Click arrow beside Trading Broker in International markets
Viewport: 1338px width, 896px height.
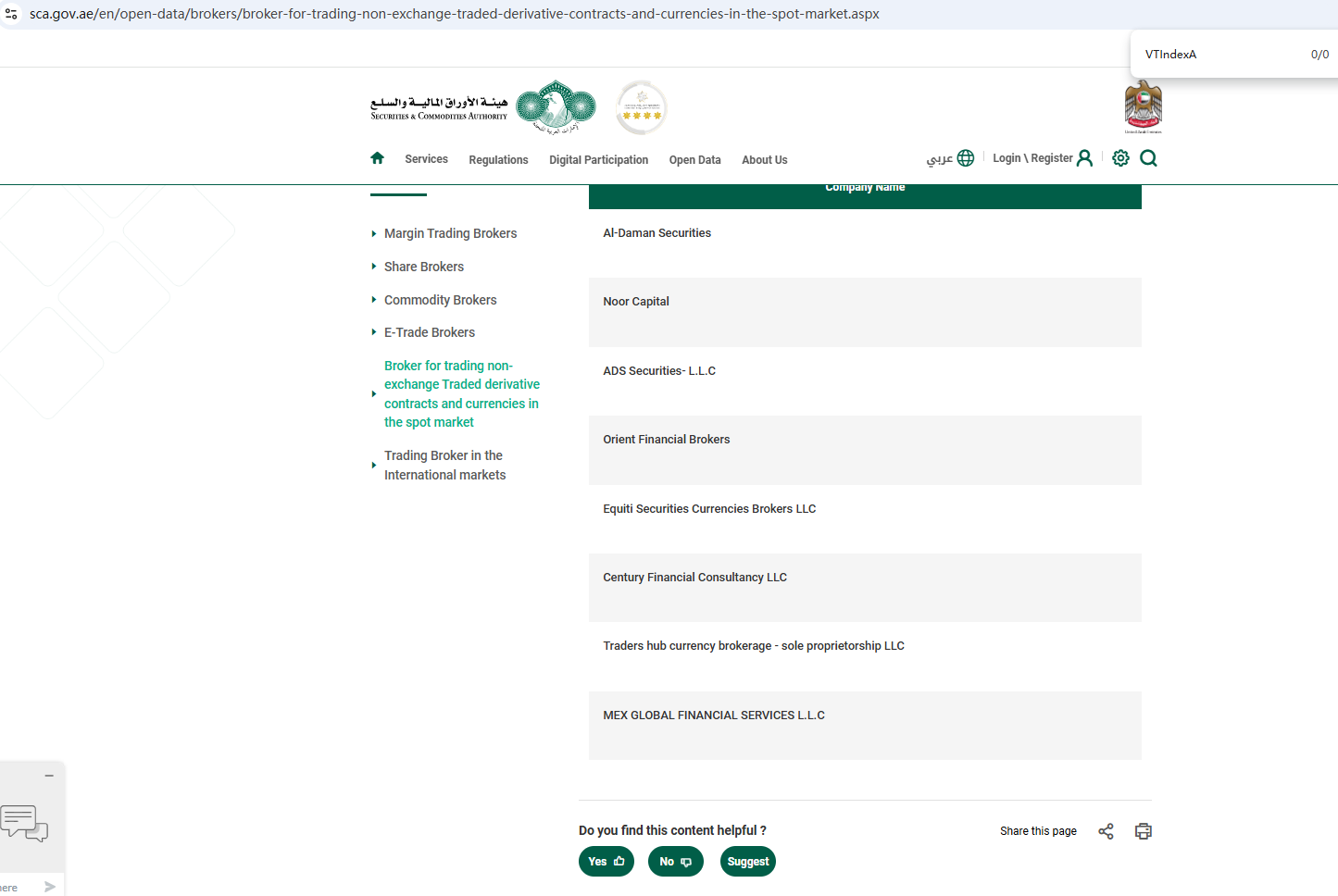(373, 466)
